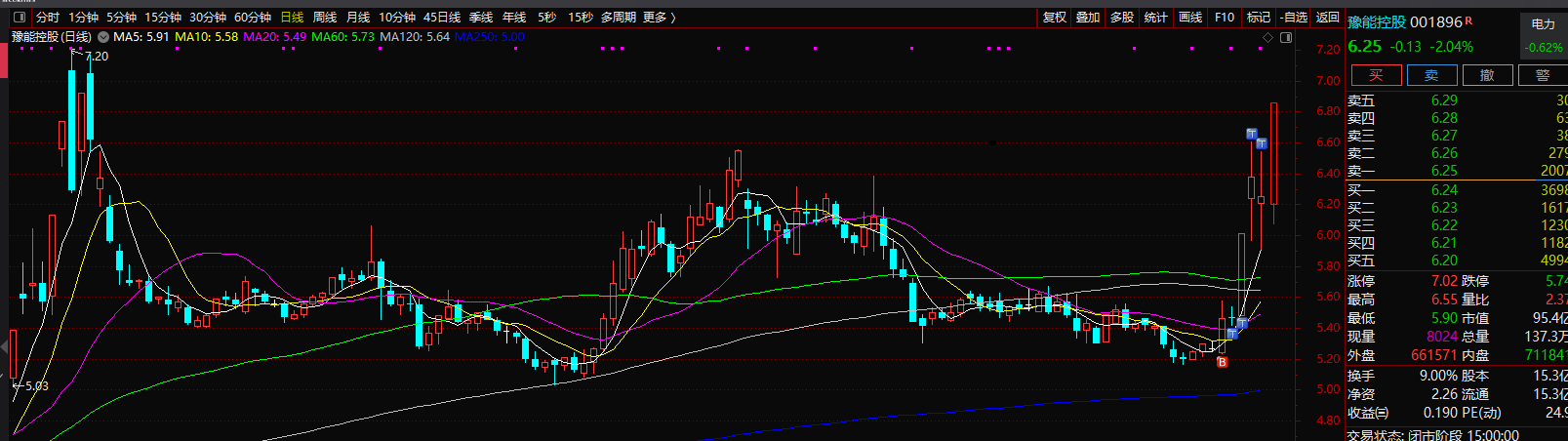
Task: Click the 撤 cancel order button
Action: point(1487,75)
